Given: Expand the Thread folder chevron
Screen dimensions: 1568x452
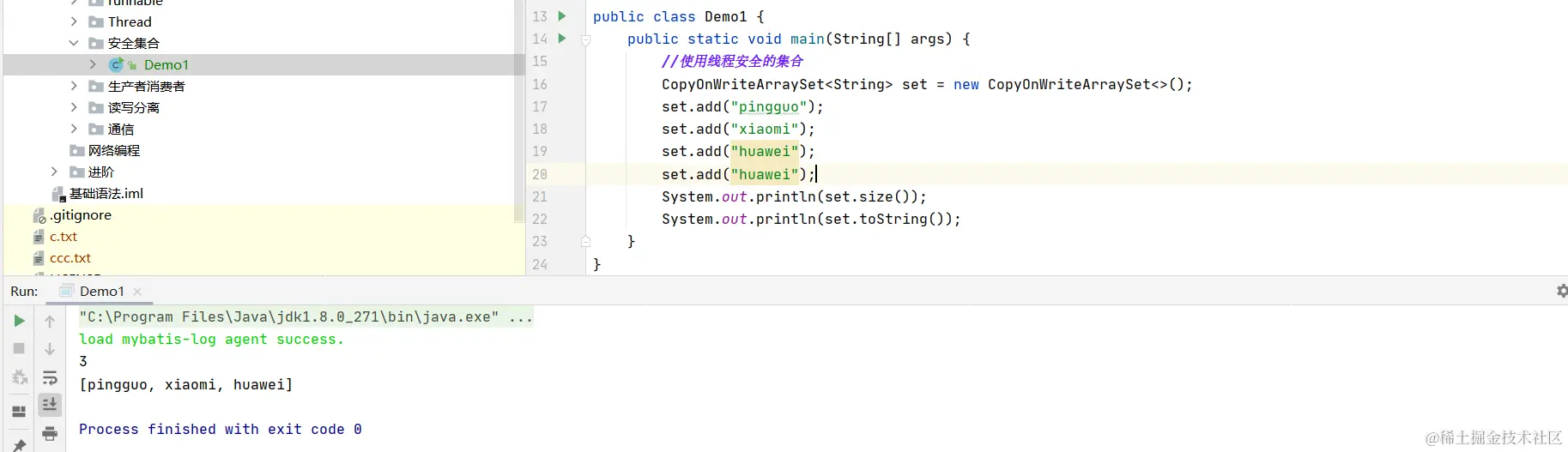Looking at the screenshot, I should click(74, 21).
